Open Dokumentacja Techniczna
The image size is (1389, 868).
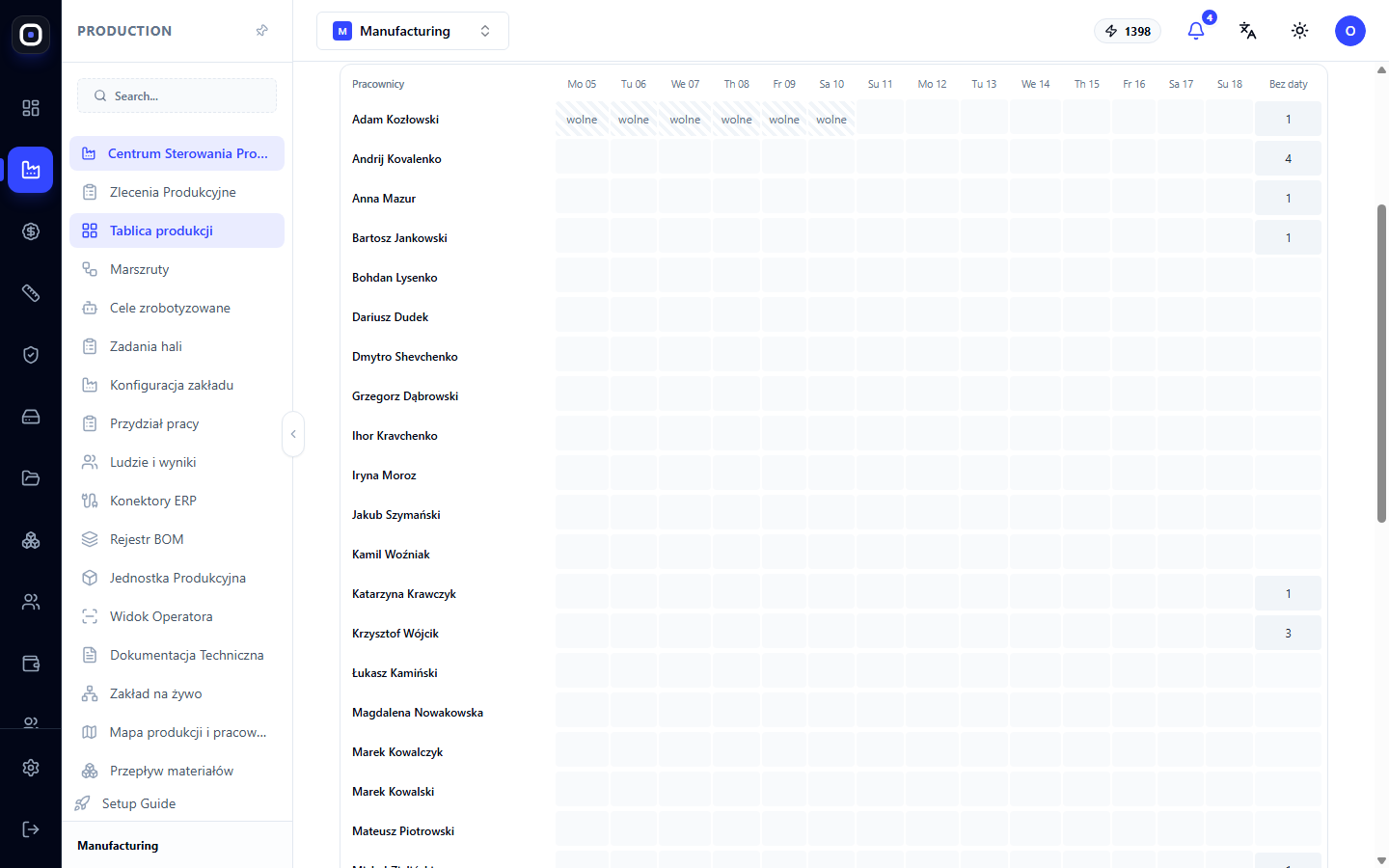[x=177, y=655]
